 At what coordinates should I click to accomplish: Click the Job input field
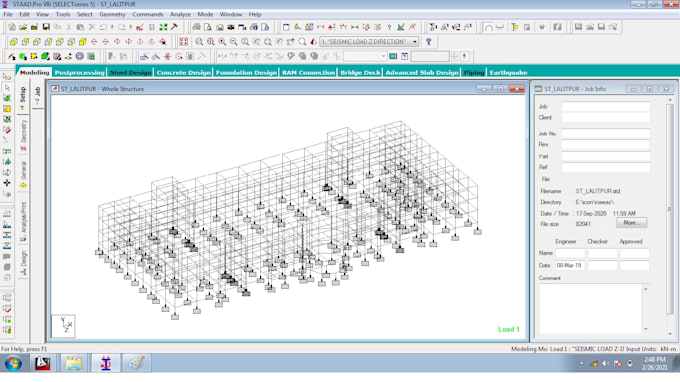606,107
